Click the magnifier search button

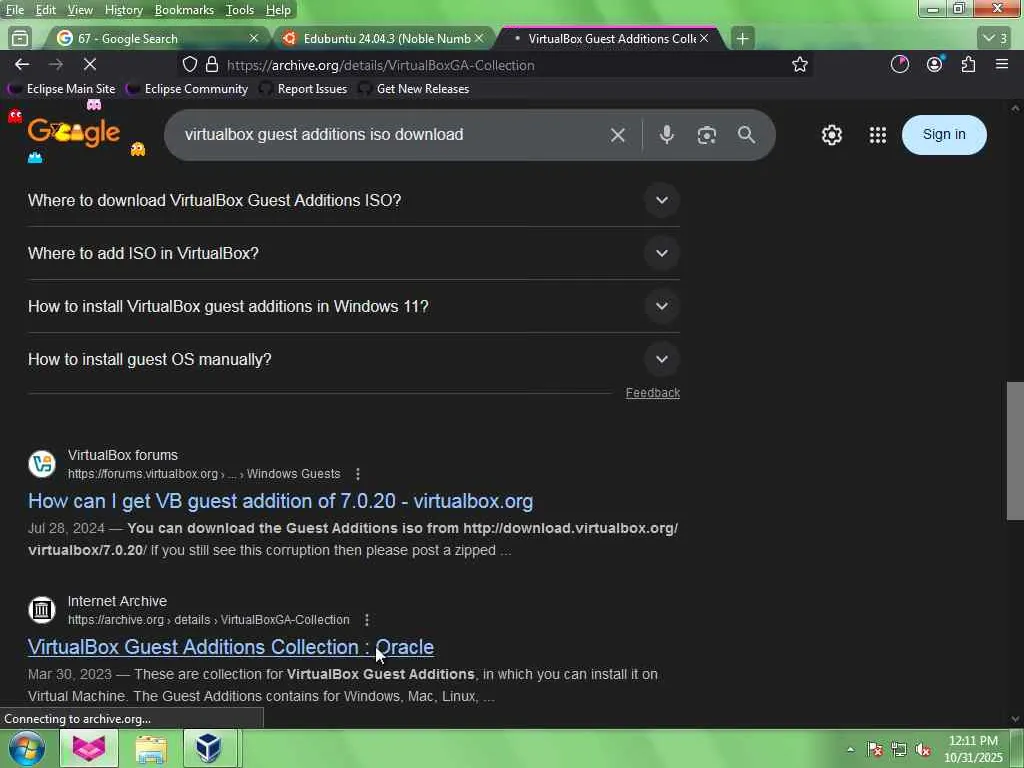[x=746, y=135]
